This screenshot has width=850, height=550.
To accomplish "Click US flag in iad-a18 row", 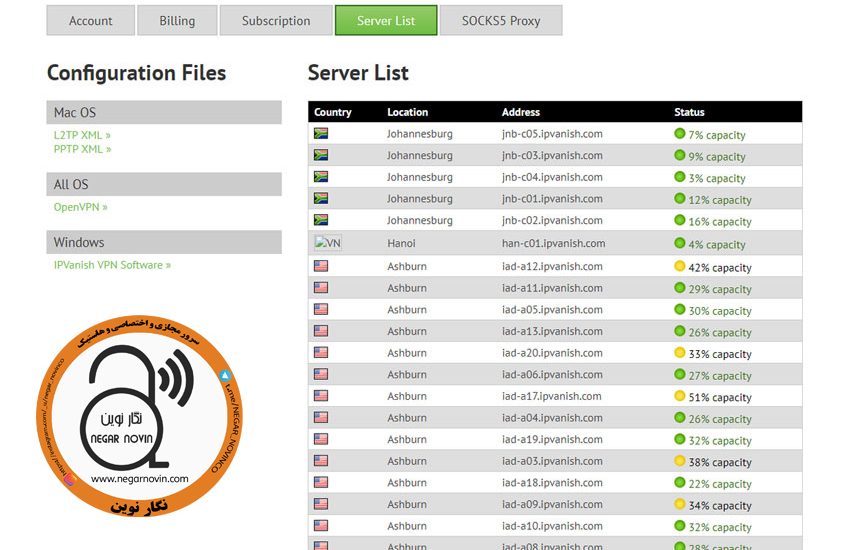I will coord(321,482).
